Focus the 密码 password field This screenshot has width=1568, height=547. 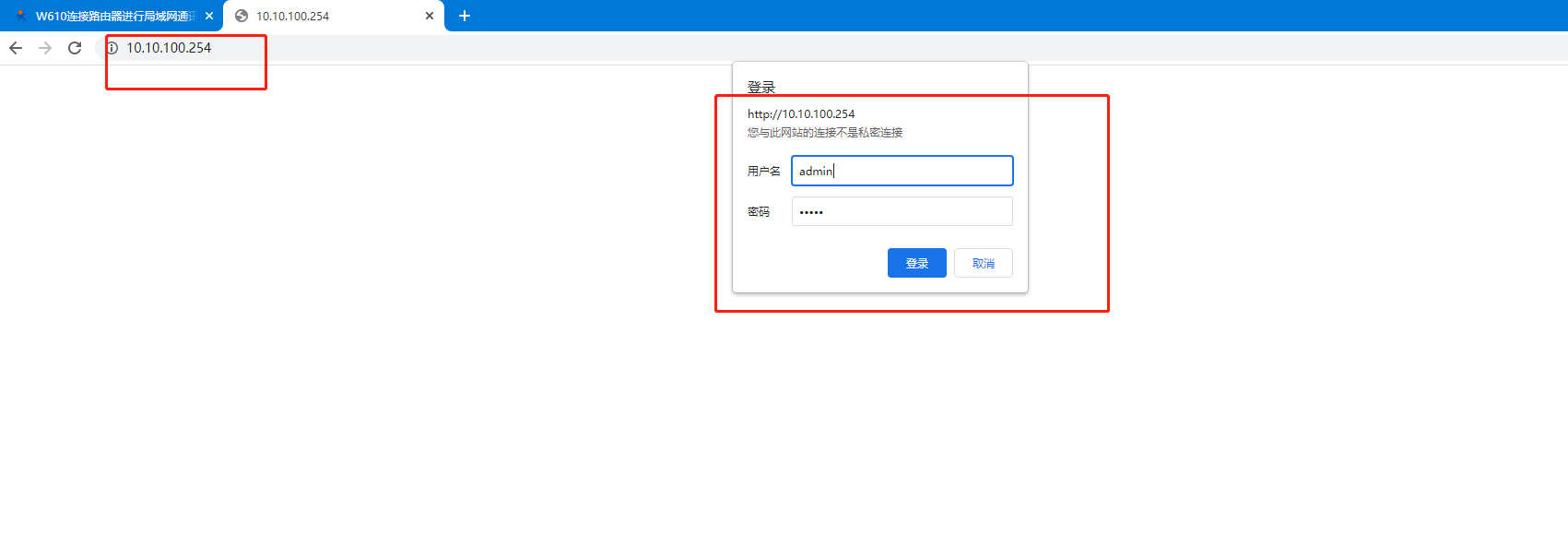(902, 211)
